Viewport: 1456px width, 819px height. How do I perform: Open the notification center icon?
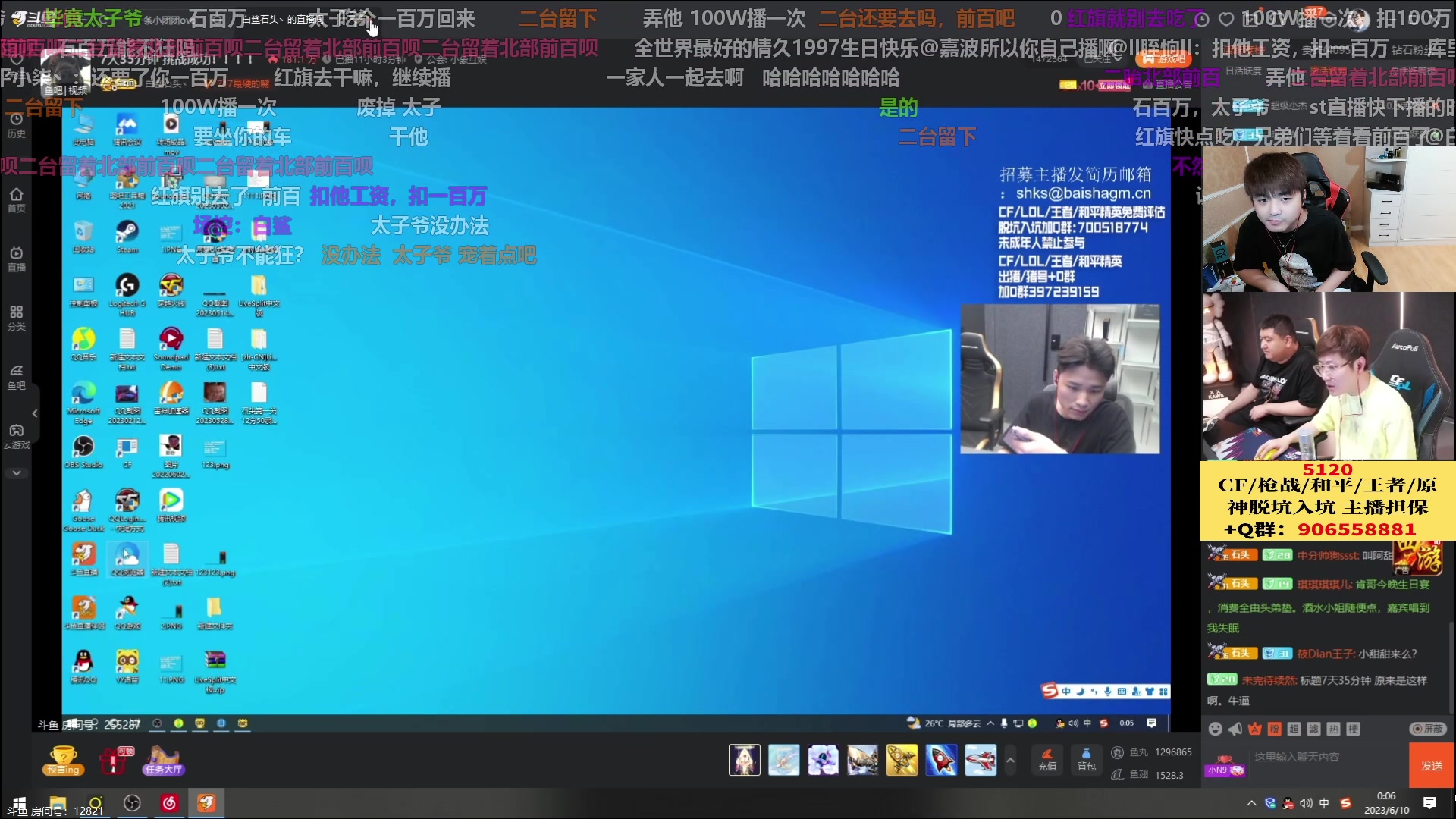point(1429,803)
